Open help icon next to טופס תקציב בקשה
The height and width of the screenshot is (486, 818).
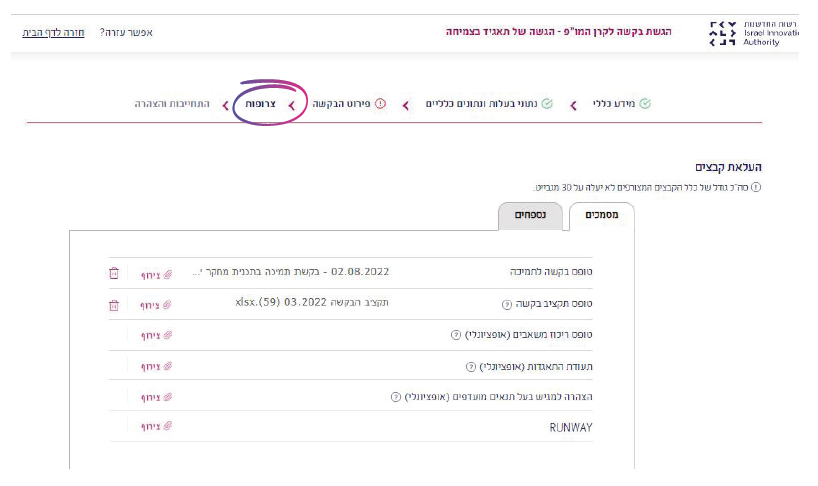click(506, 304)
